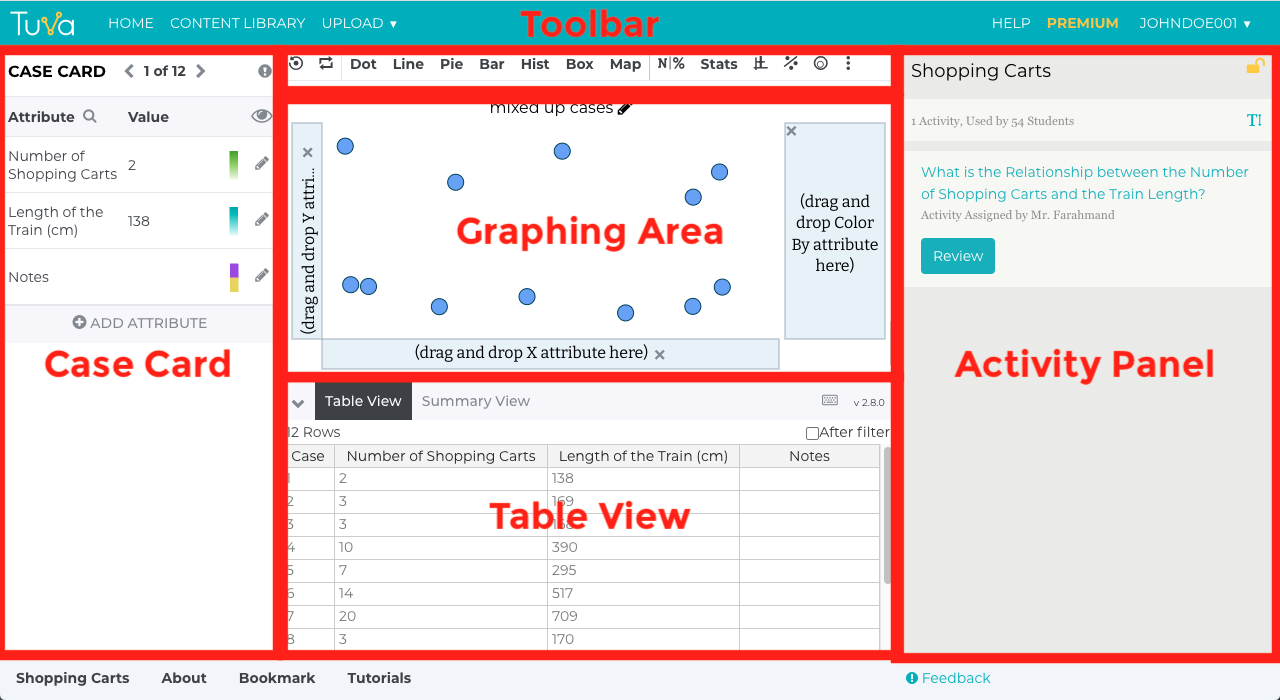Screen dimensions: 1280x700
Task: Expand the JOHNDOE001 account menu
Action: [1195, 23]
